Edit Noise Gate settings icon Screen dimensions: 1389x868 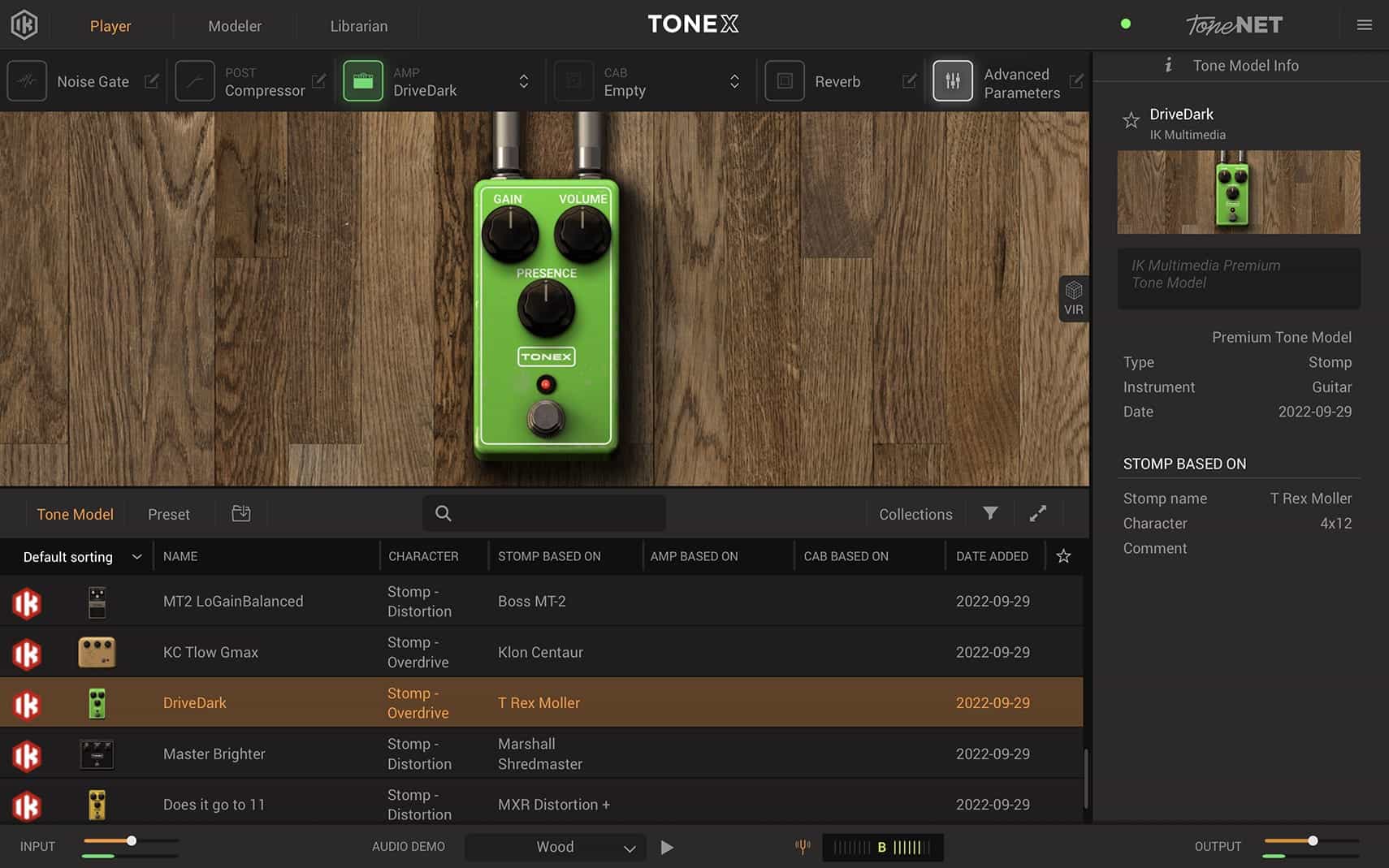(x=152, y=81)
